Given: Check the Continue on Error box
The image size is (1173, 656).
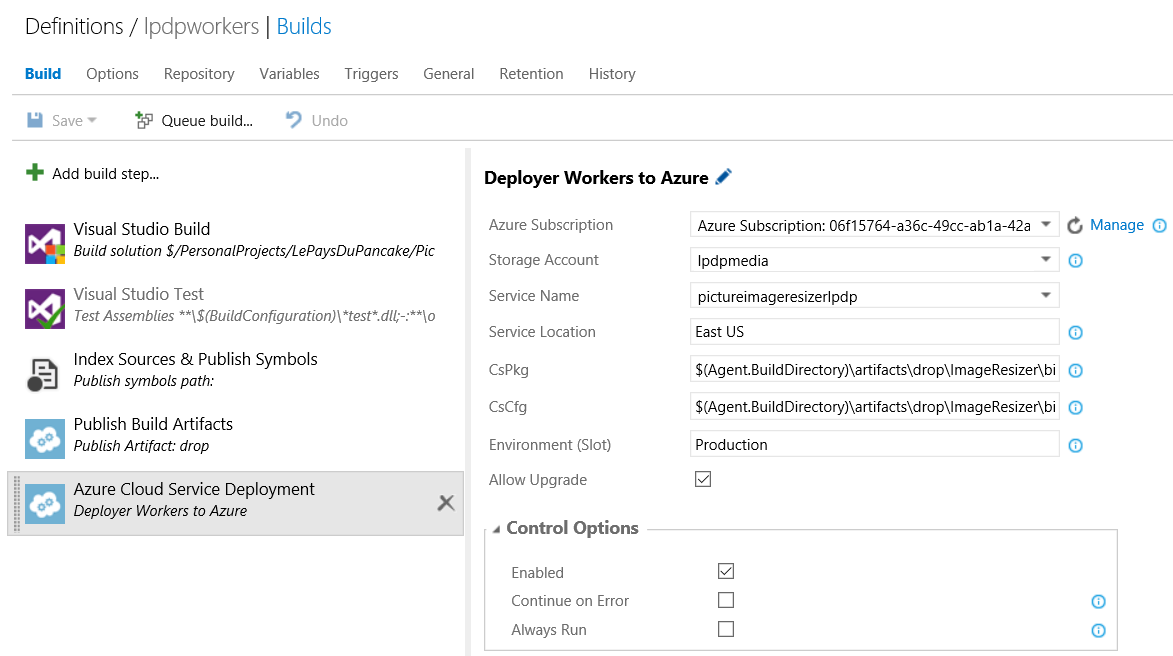Looking at the screenshot, I should 726,600.
